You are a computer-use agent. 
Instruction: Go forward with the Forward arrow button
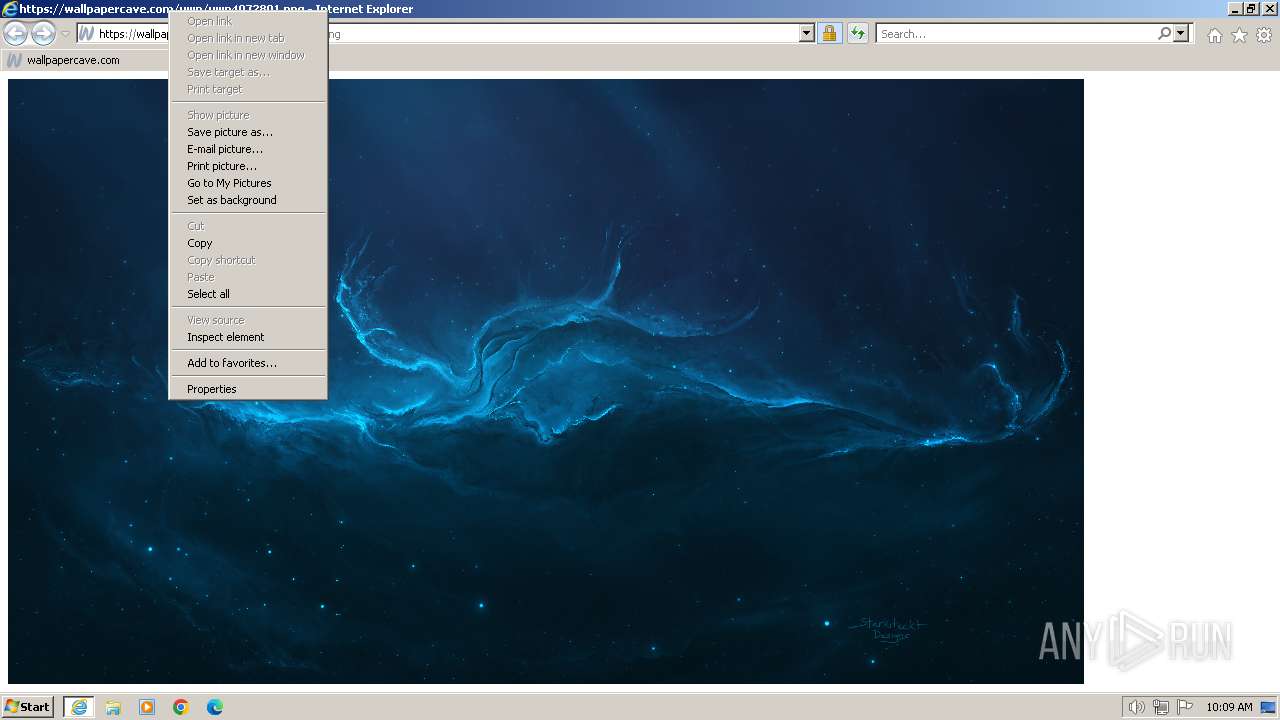coord(43,34)
